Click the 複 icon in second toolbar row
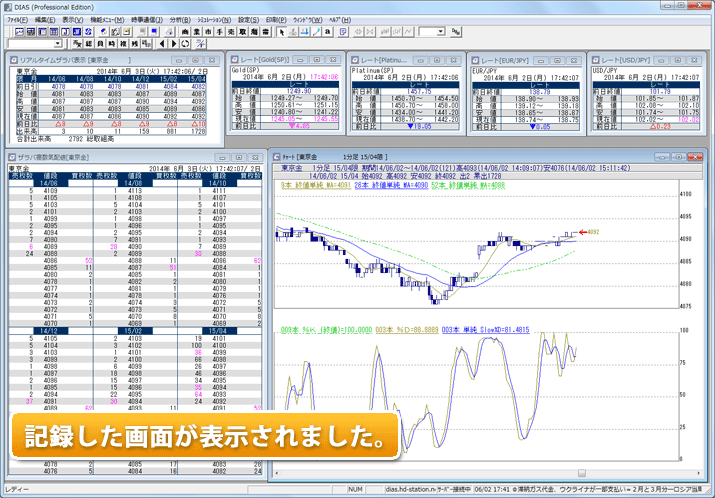Viewport: 715px width, 498px height. 122,44
